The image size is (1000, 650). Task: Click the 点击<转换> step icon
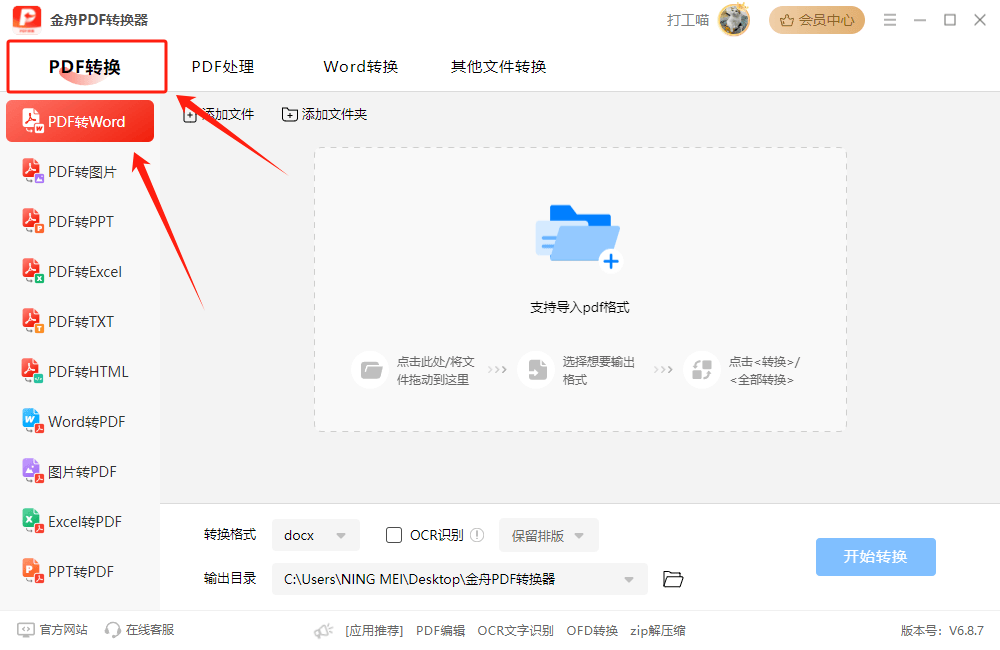(x=702, y=370)
